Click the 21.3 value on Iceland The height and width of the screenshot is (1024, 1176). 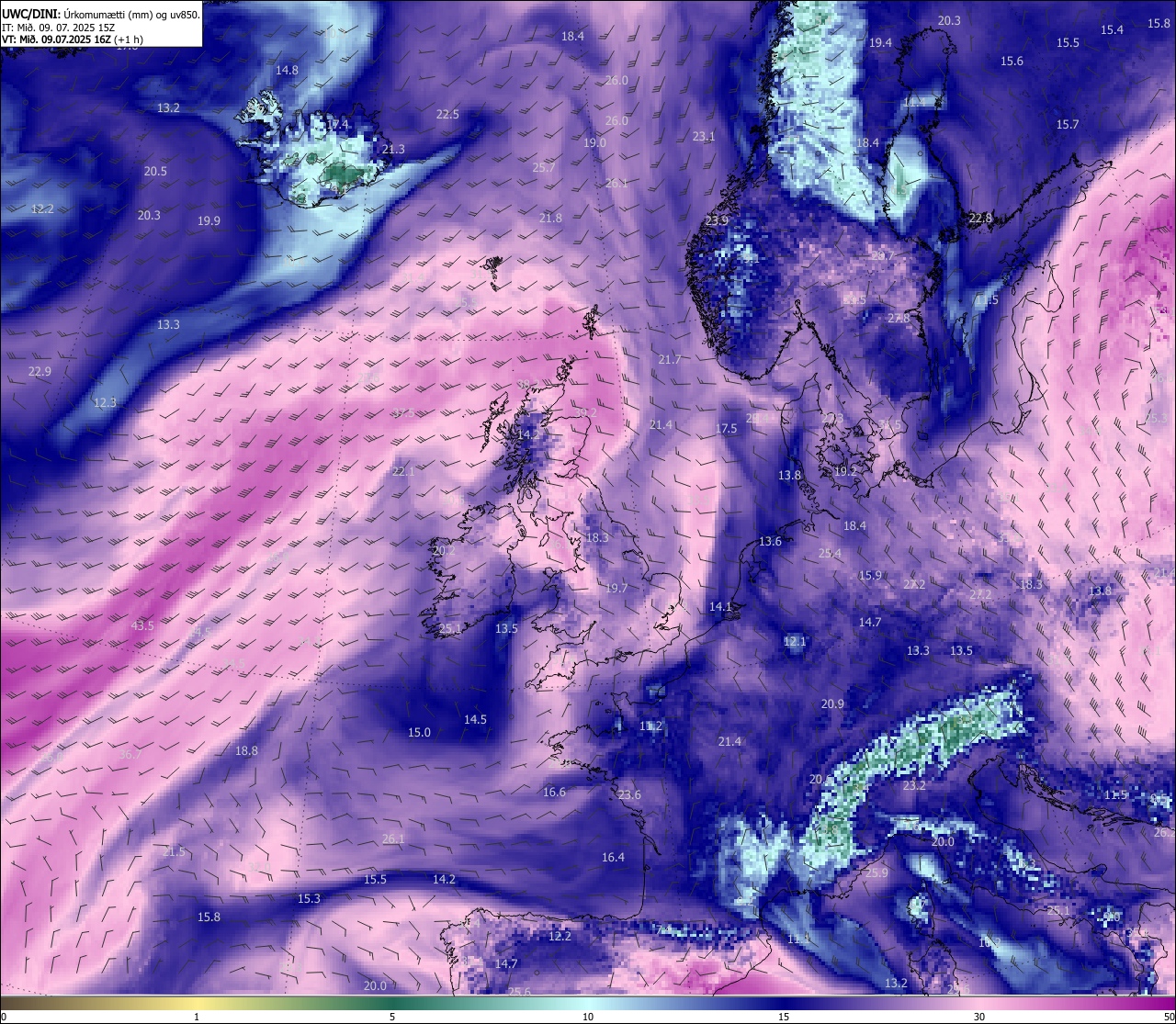click(393, 149)
